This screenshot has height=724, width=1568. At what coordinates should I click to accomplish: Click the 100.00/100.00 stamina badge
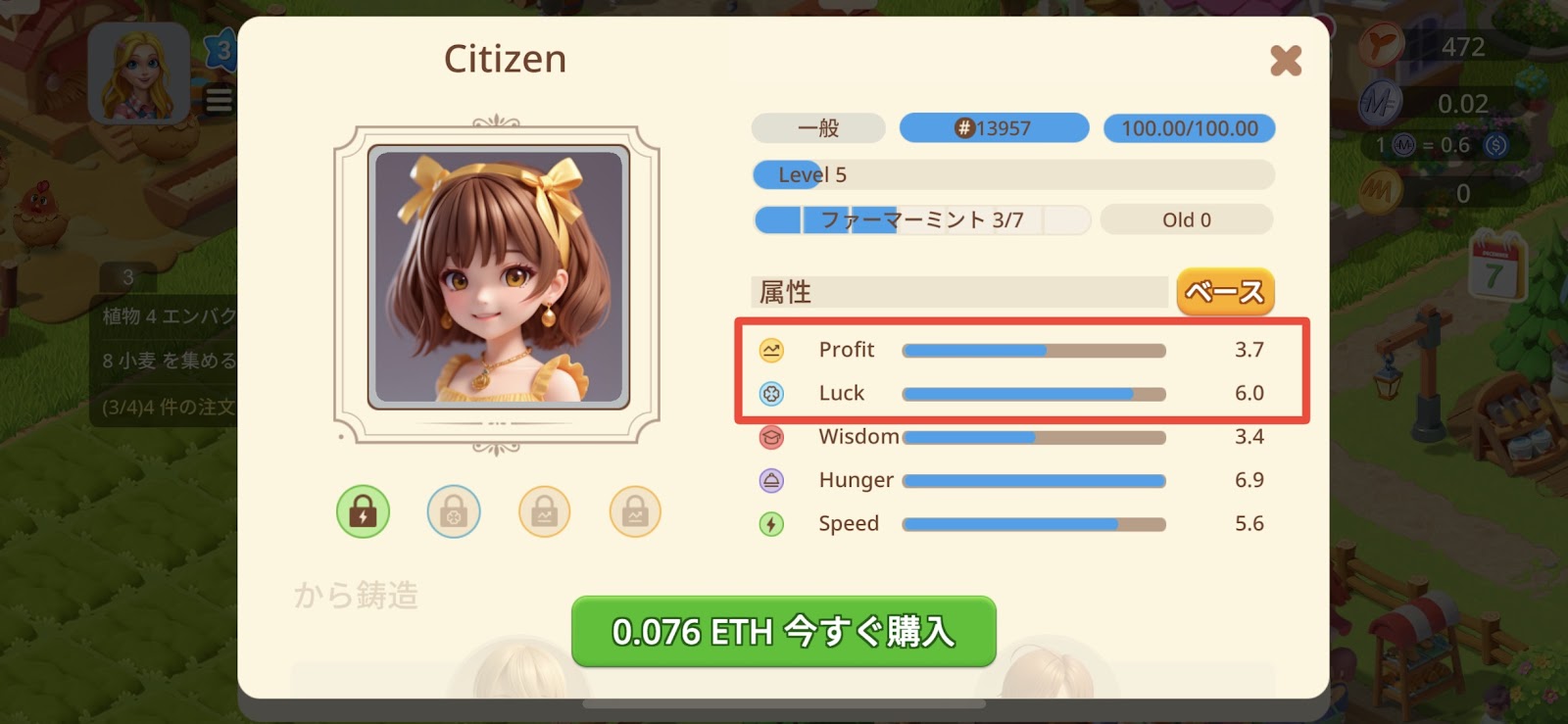1190,128
